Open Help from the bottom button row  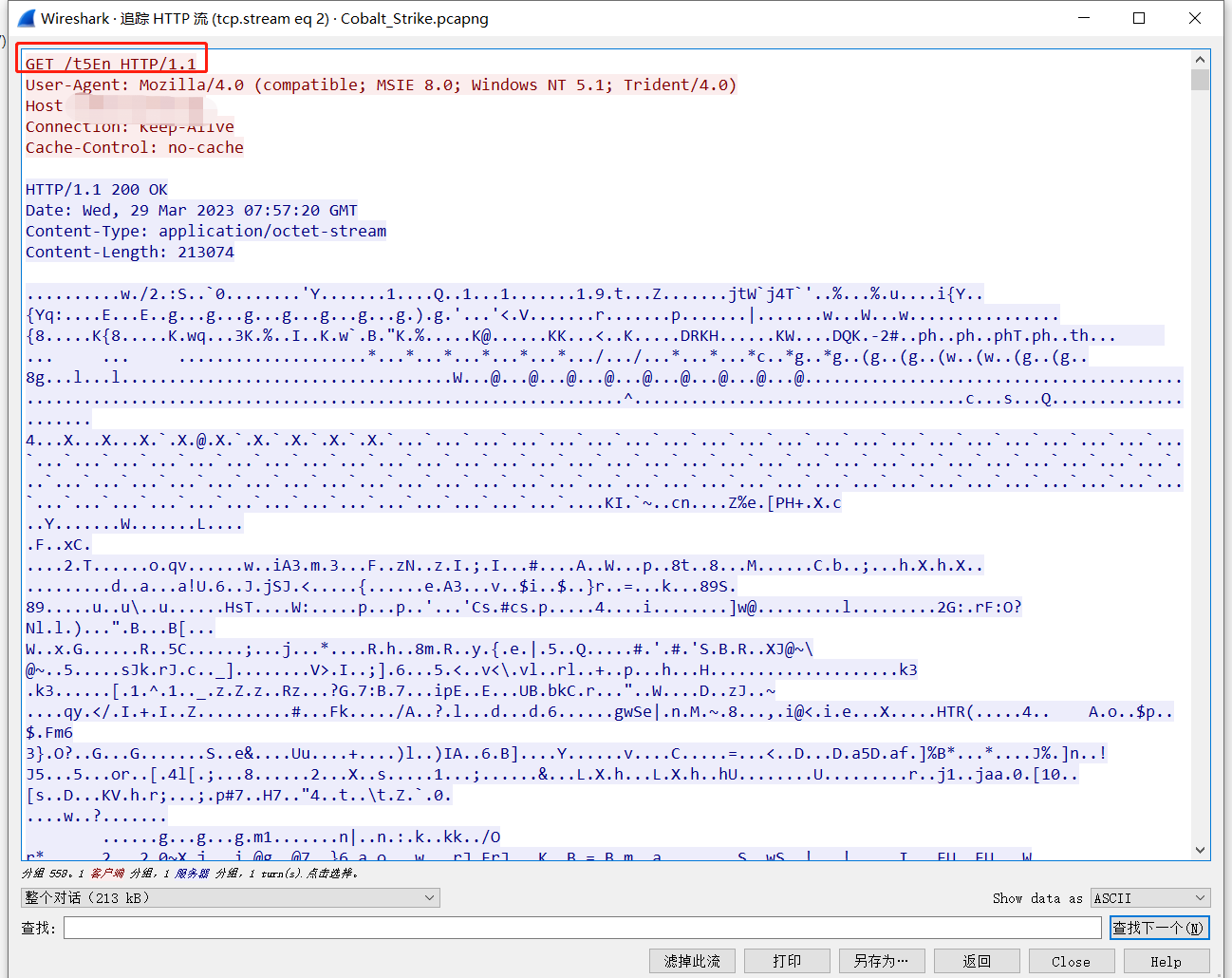click(x=1166, y=961)
